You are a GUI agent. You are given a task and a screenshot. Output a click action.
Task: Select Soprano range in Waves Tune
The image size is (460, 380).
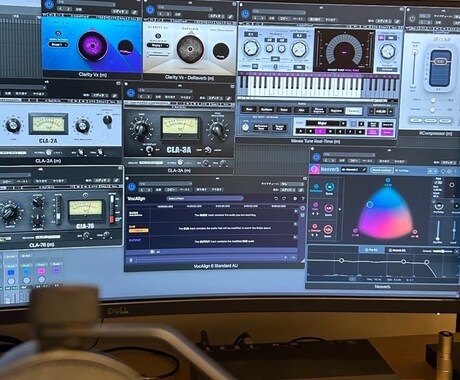(x=336, y=111)
